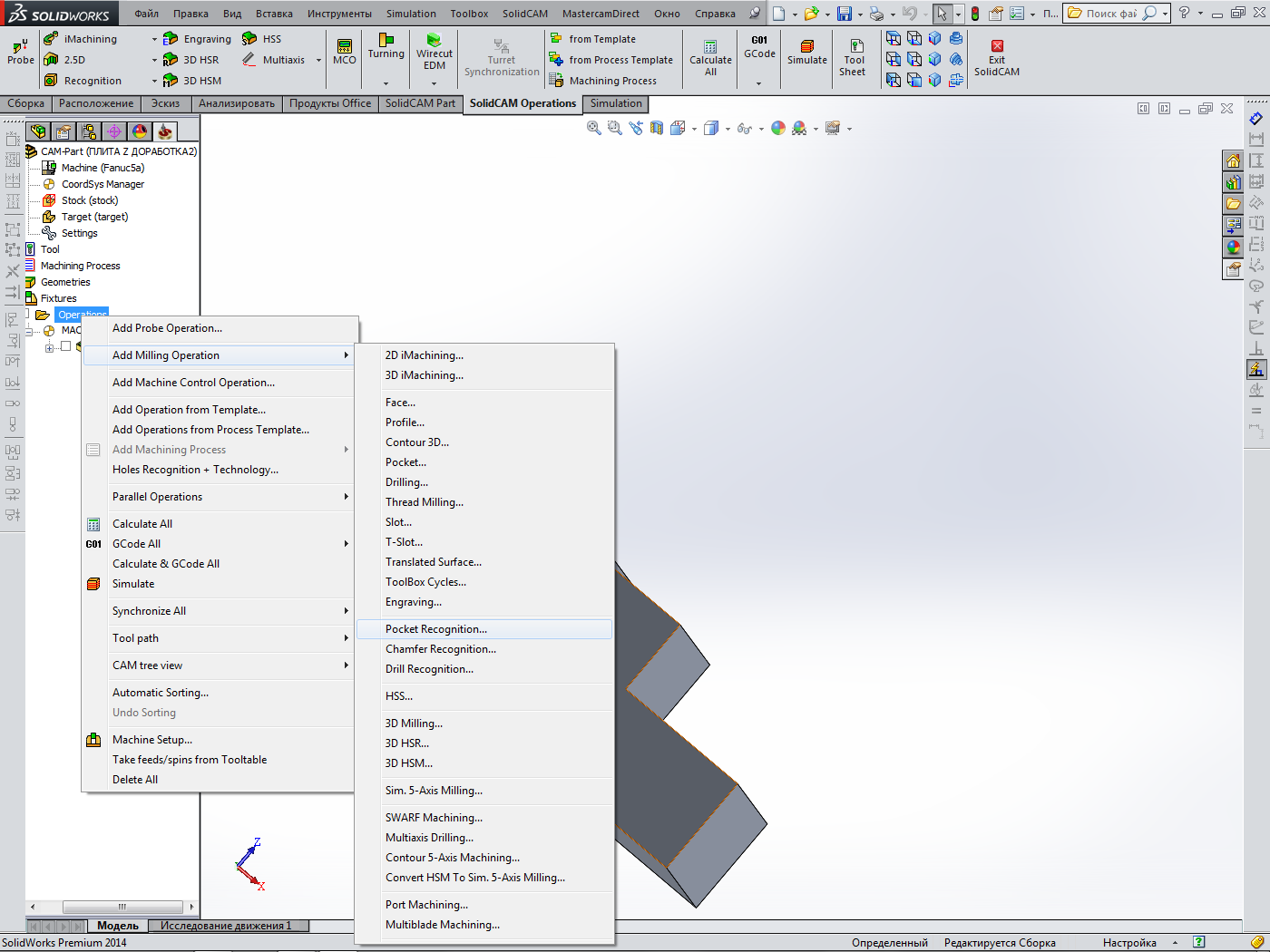Open the iMachining dropdown arrow
Image resolution: width=1270 pixels, height=952 pixels.
pos(154,40)
